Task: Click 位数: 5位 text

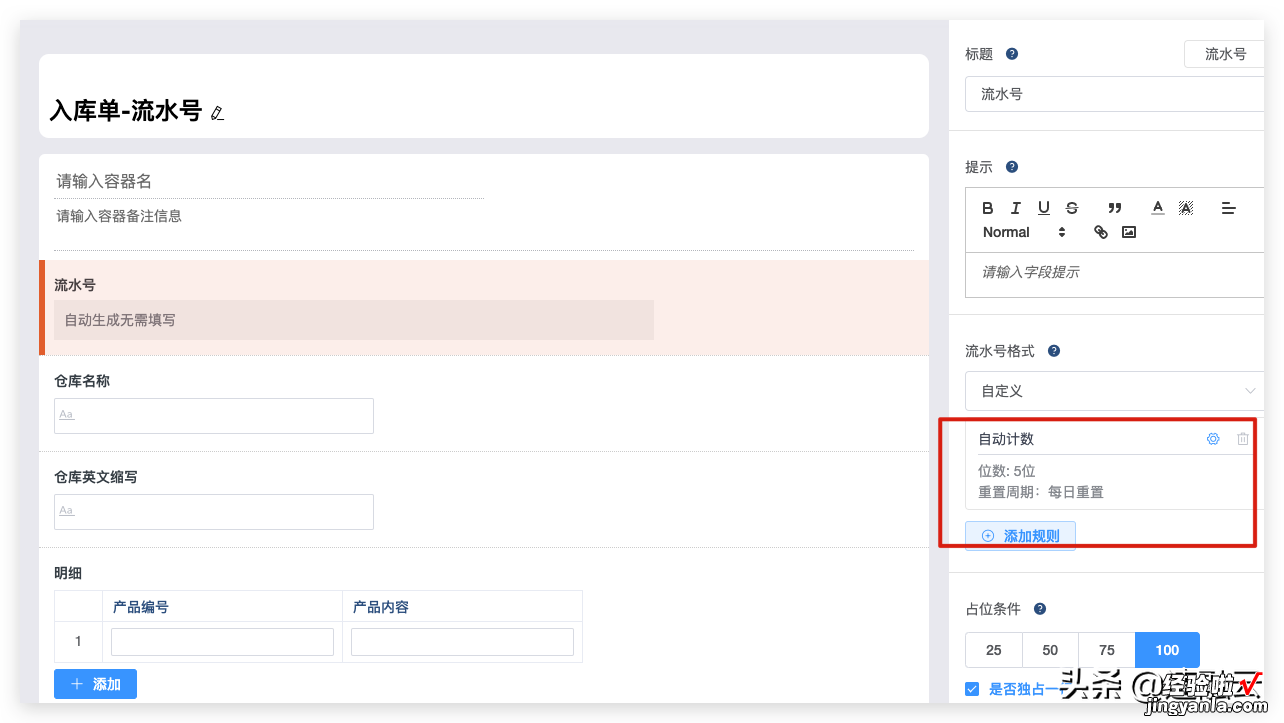Action: pyautogui.click(x=1007, y=471)
